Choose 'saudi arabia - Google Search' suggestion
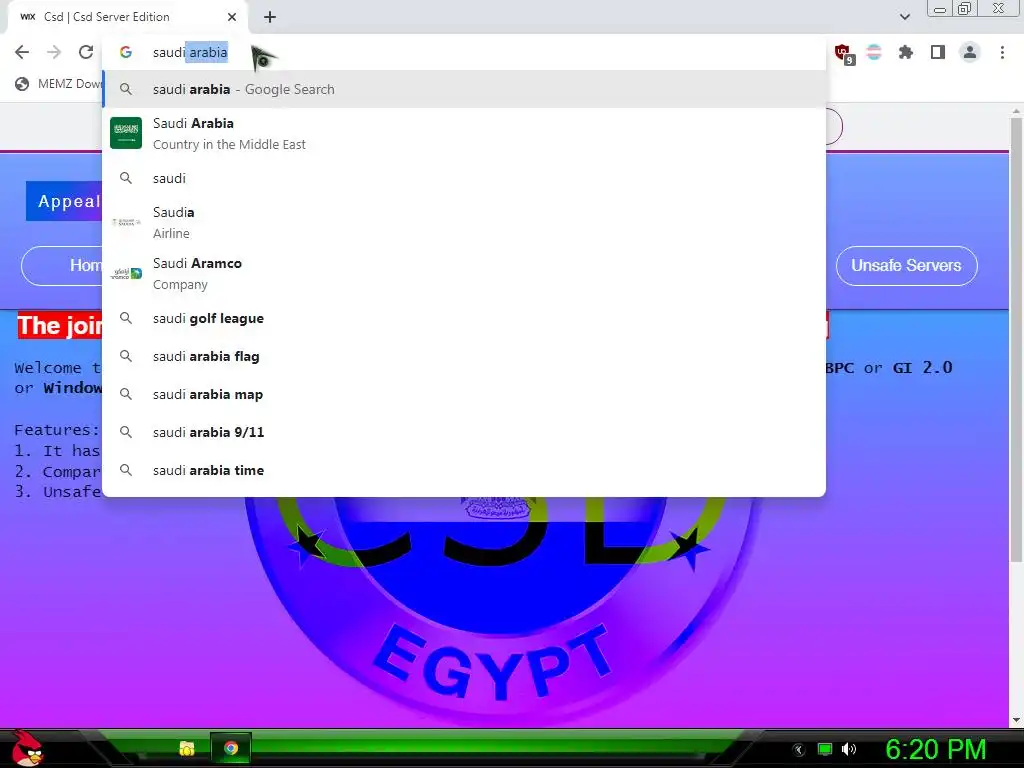The height and width of the screenshot is (768, 1024). click(x=464, y=89)
